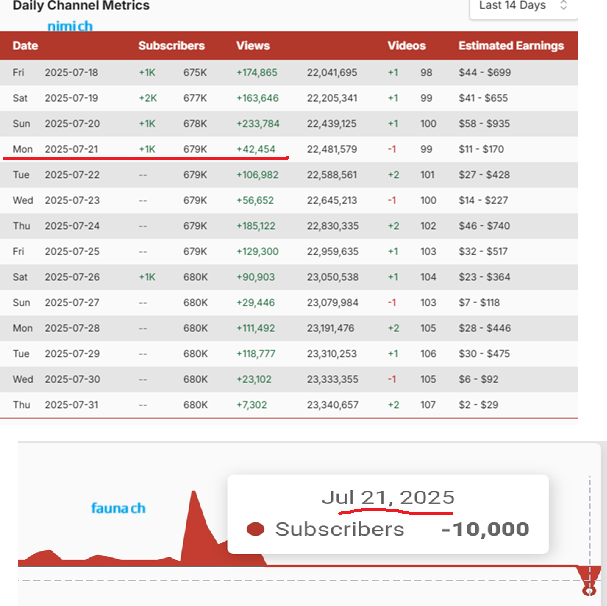607x606 pixels.
Task: Click earnings $30 - $475
Action: pyautogui.click(x=484, y=354)
